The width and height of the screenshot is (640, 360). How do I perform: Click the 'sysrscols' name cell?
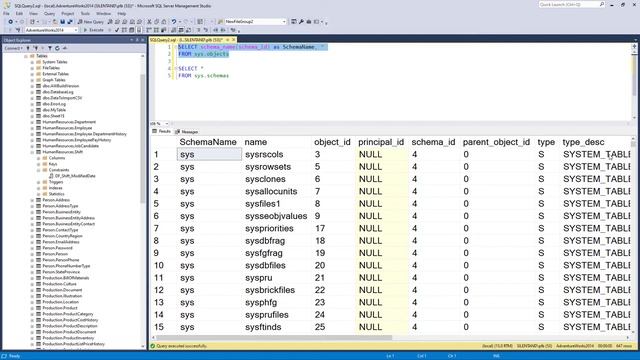tap(277, 154)
